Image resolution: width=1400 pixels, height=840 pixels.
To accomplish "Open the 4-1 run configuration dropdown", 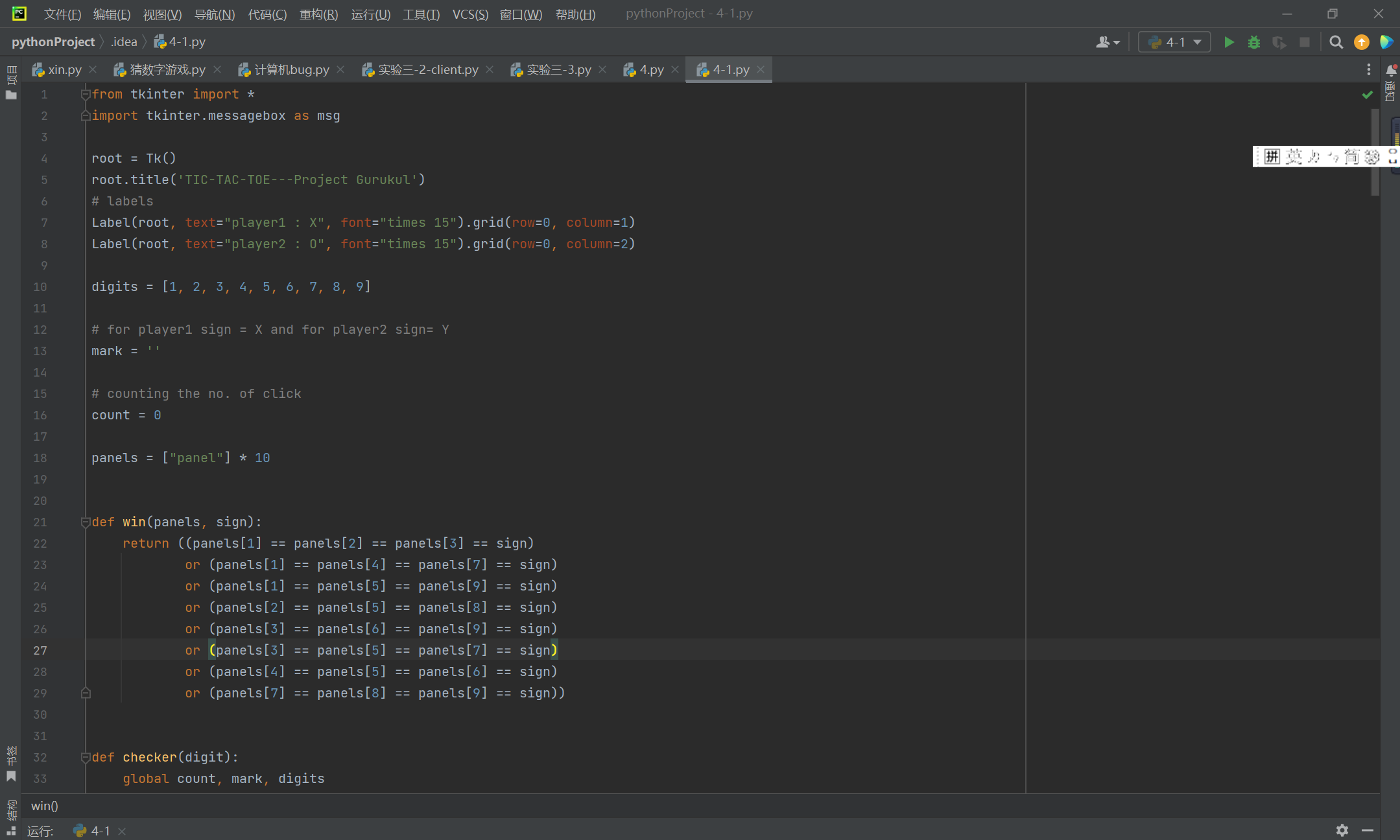I will tap(1174, 42).
